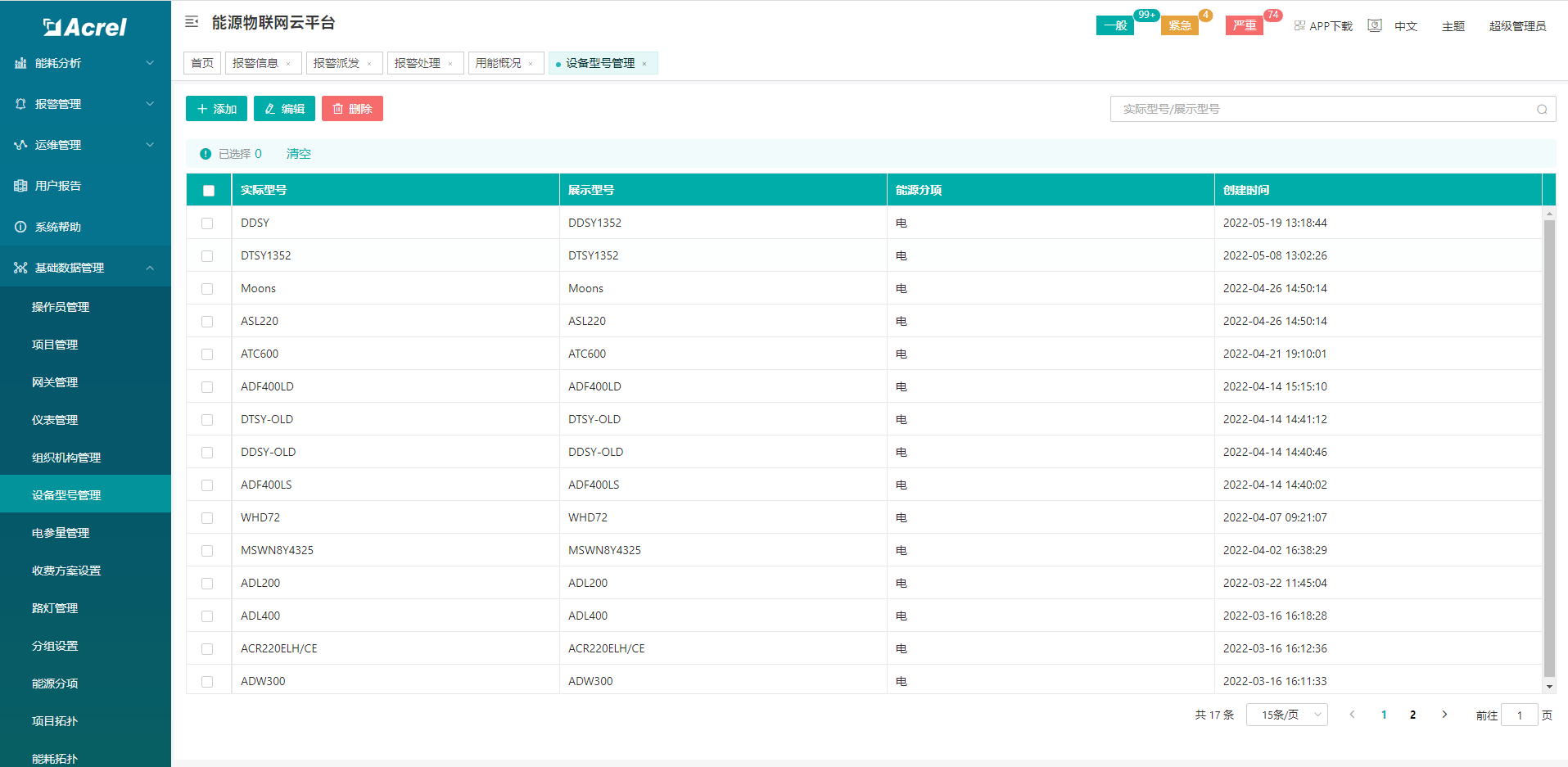Image resolution: width=1568 pixels, height=767 pixels.
Task: Switch to the 首页 tab
Action: point(202,63)
